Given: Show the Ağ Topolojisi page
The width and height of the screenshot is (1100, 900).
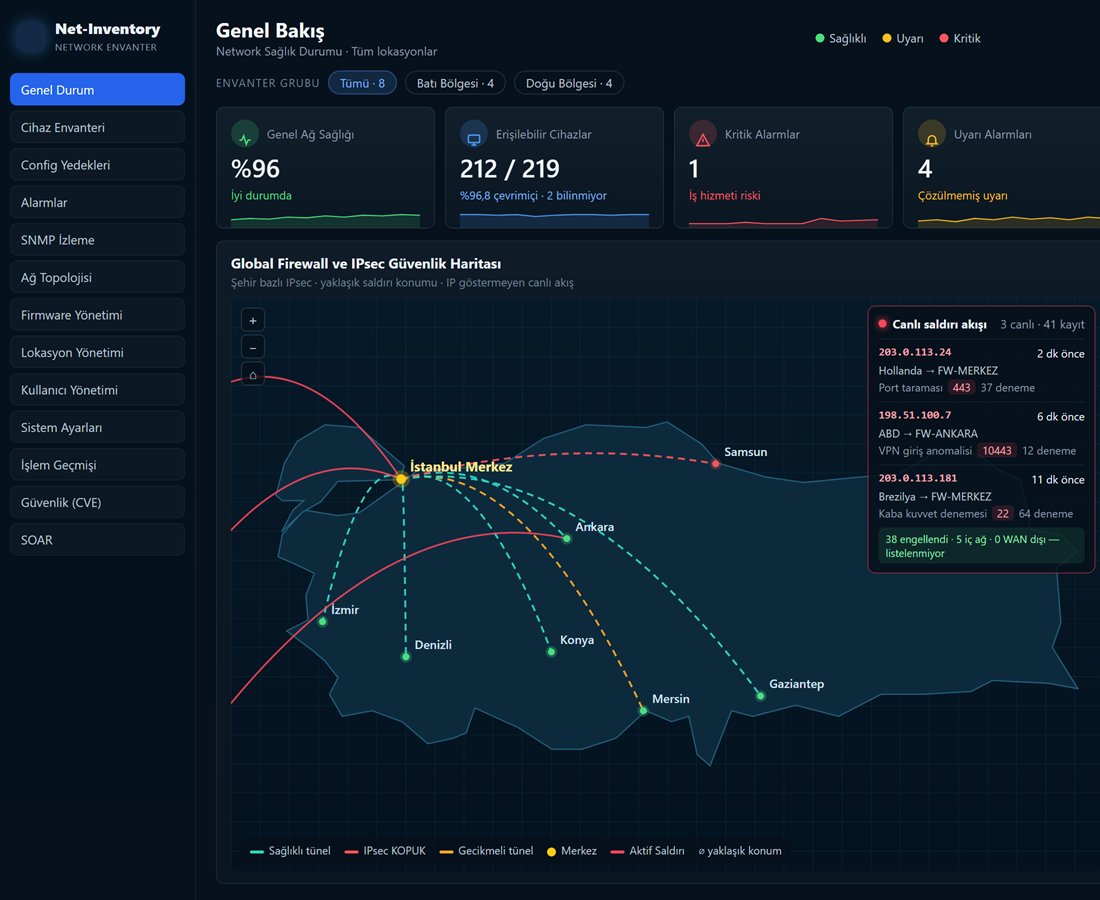Looking at the screenshot, I should coord(98,278).
